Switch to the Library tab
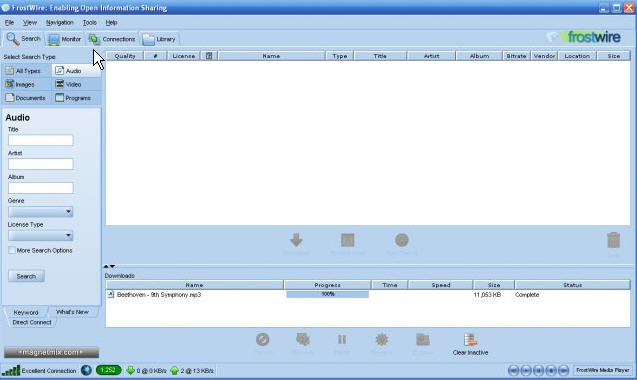The width and height of the screenshot is (637, 380). point(160,39)
